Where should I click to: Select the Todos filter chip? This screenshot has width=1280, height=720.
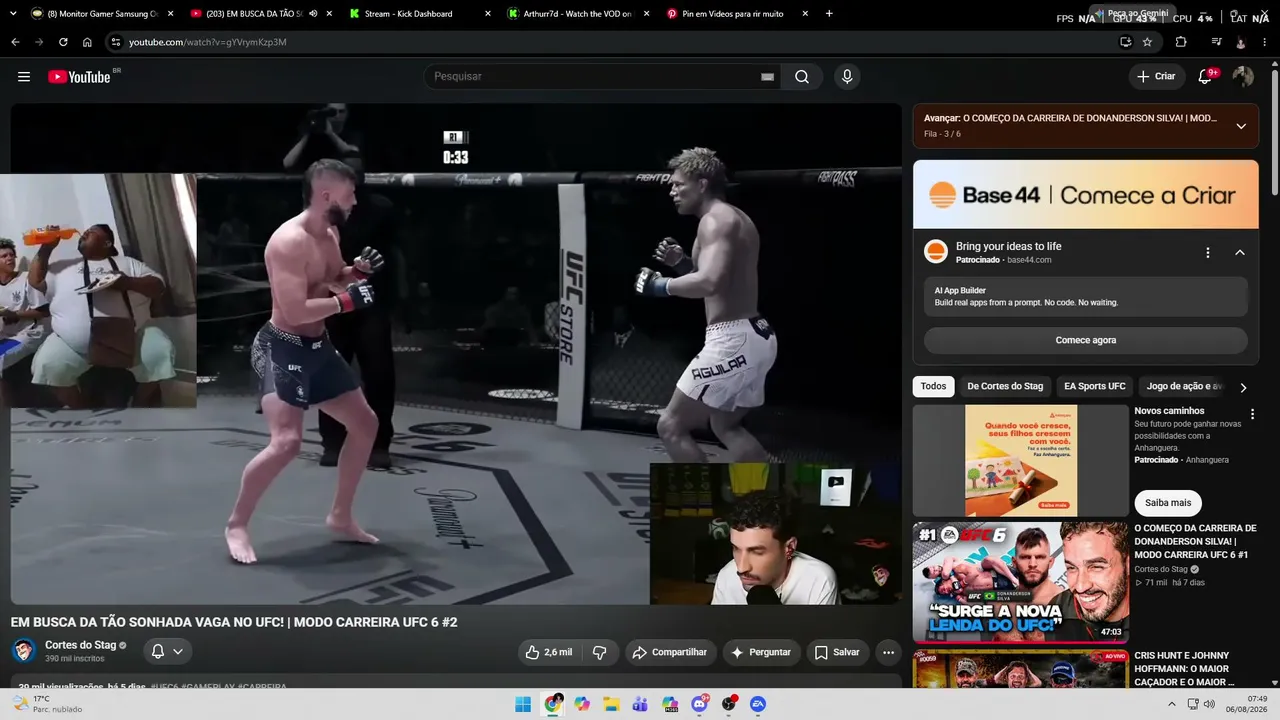point(933,386)
